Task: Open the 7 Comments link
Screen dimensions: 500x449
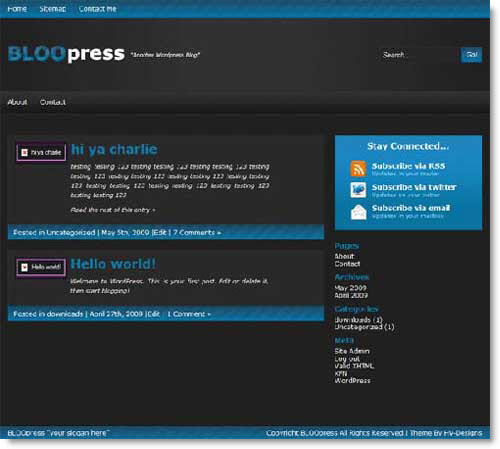Action: pyautogui.click(x=197, y=232)
